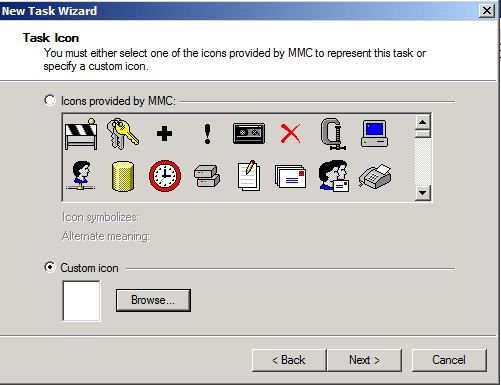Screen dimensions: 501x385
Task: Pick the red clock icon
Action: click(x=165, y=176)
